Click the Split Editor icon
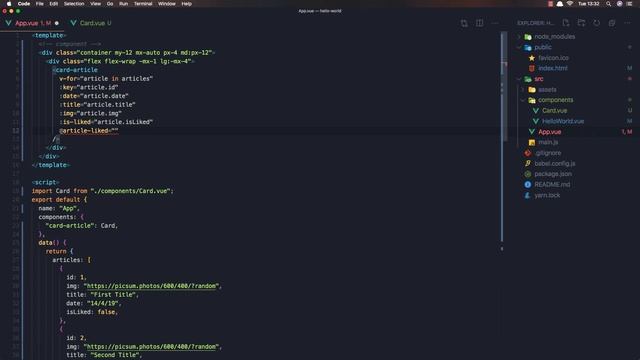Viewport: 640px width, 360px height. click(480, 23)
